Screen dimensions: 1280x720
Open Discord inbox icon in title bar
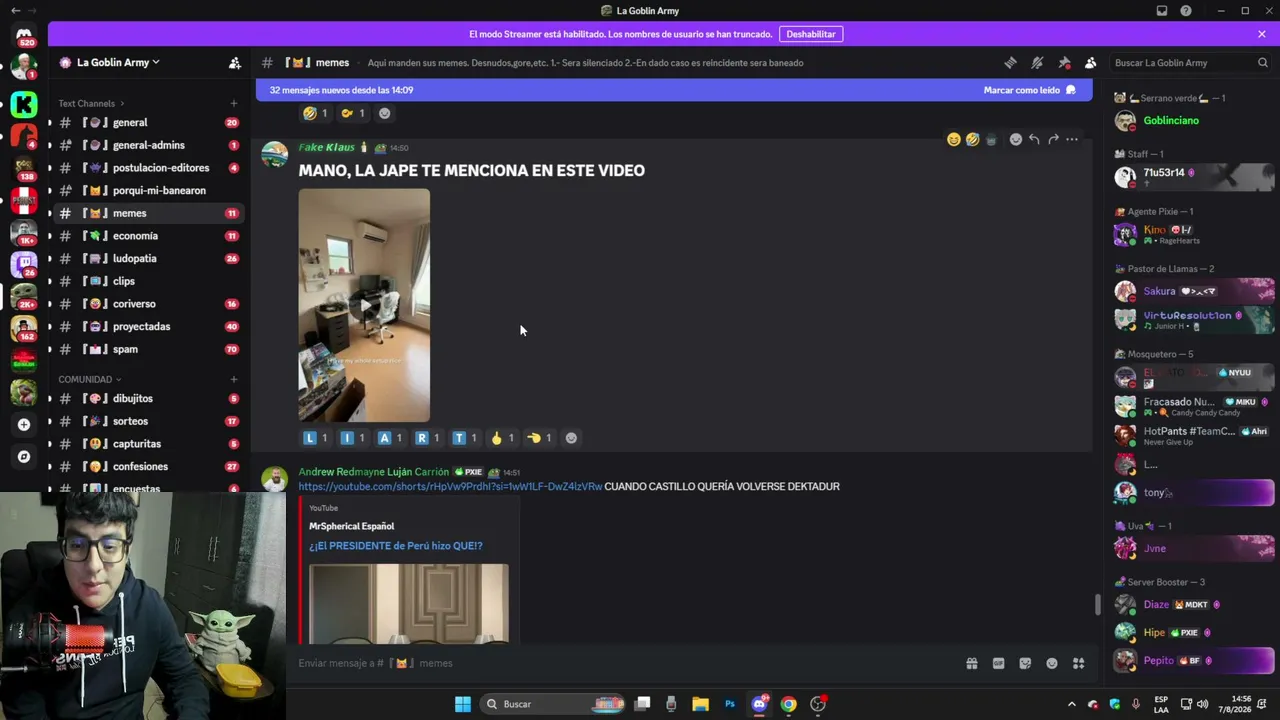[x=1162, y=11]
